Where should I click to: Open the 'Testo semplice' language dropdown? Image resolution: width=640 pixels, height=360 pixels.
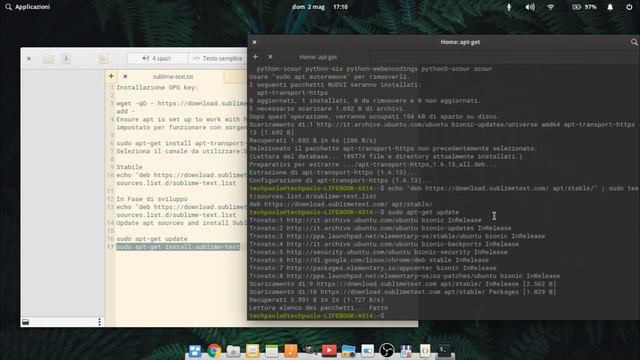click(x=218, y=59)
